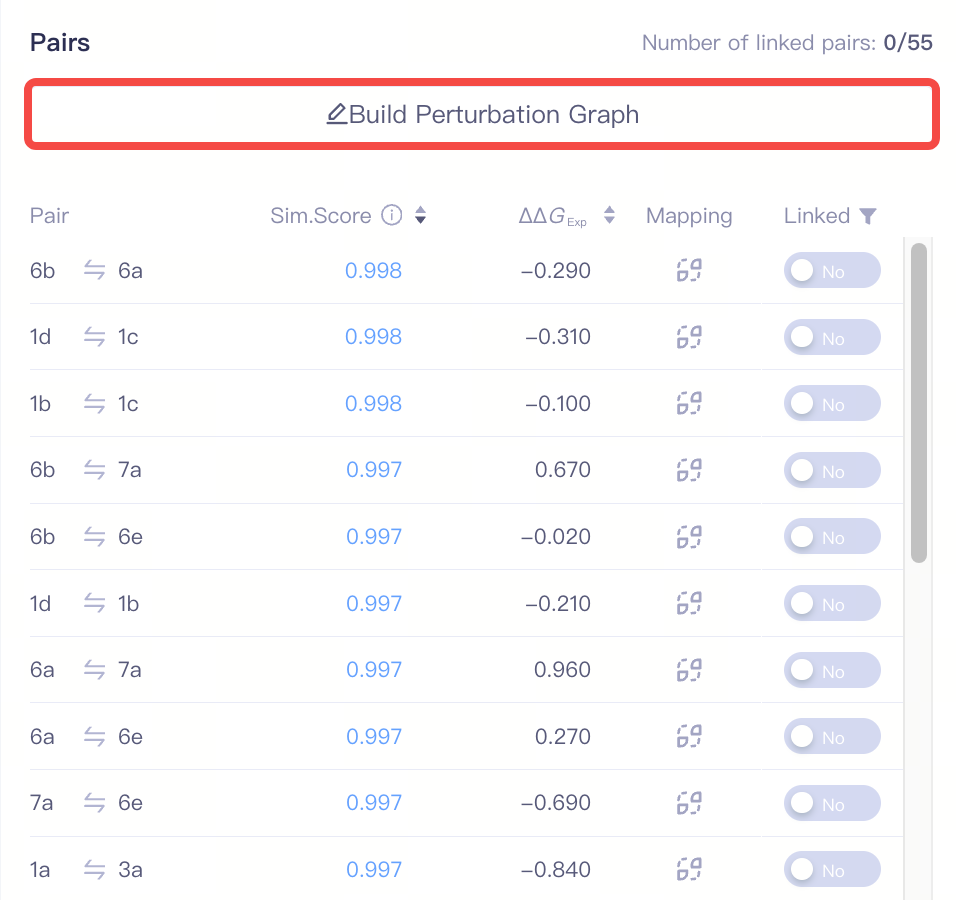956x900 pixels.
Task: Open mapping icon for pair 1a–3a
Action: pos(689,870)
